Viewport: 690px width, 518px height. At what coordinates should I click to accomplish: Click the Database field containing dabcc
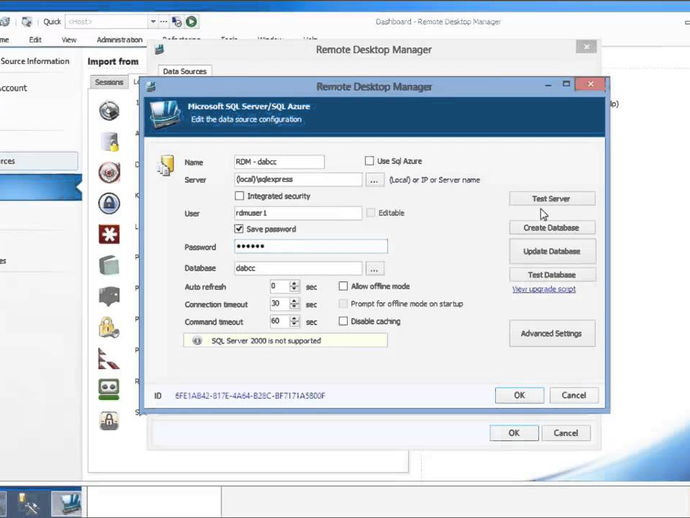point(298,268)
